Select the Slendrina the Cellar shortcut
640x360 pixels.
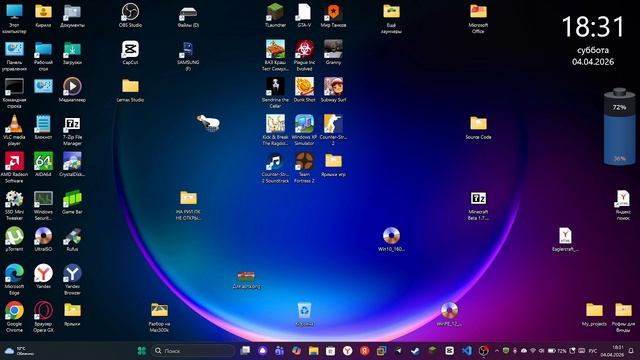coord(276,93)
